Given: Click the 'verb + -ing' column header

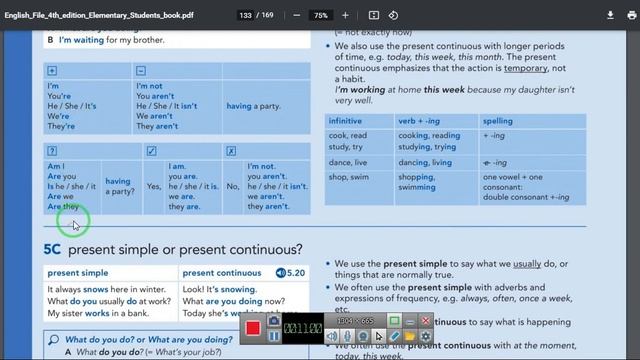Looking at the screenshot, I should [x=419, y=121].
